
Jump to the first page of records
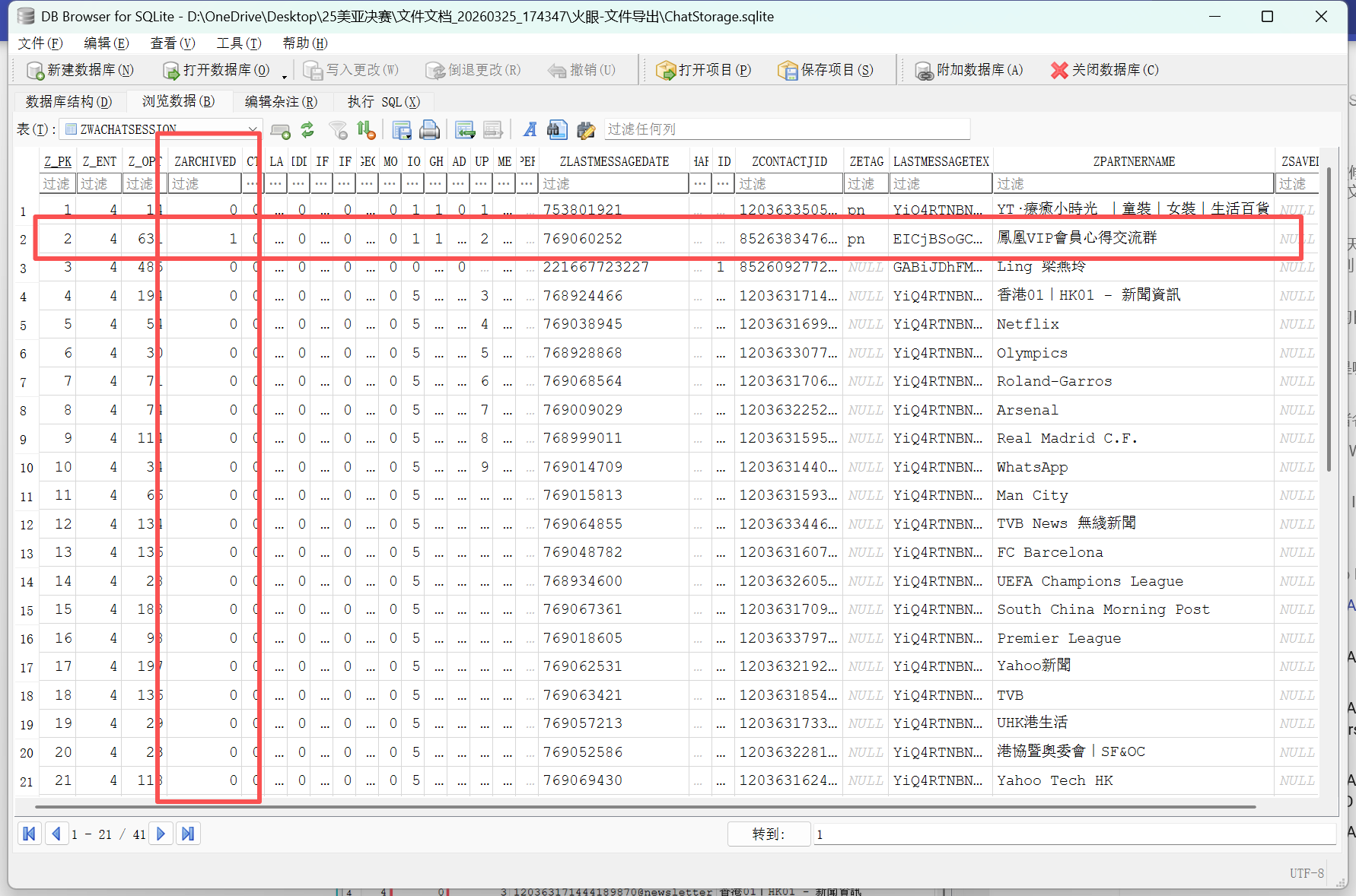tap(29, 834)
